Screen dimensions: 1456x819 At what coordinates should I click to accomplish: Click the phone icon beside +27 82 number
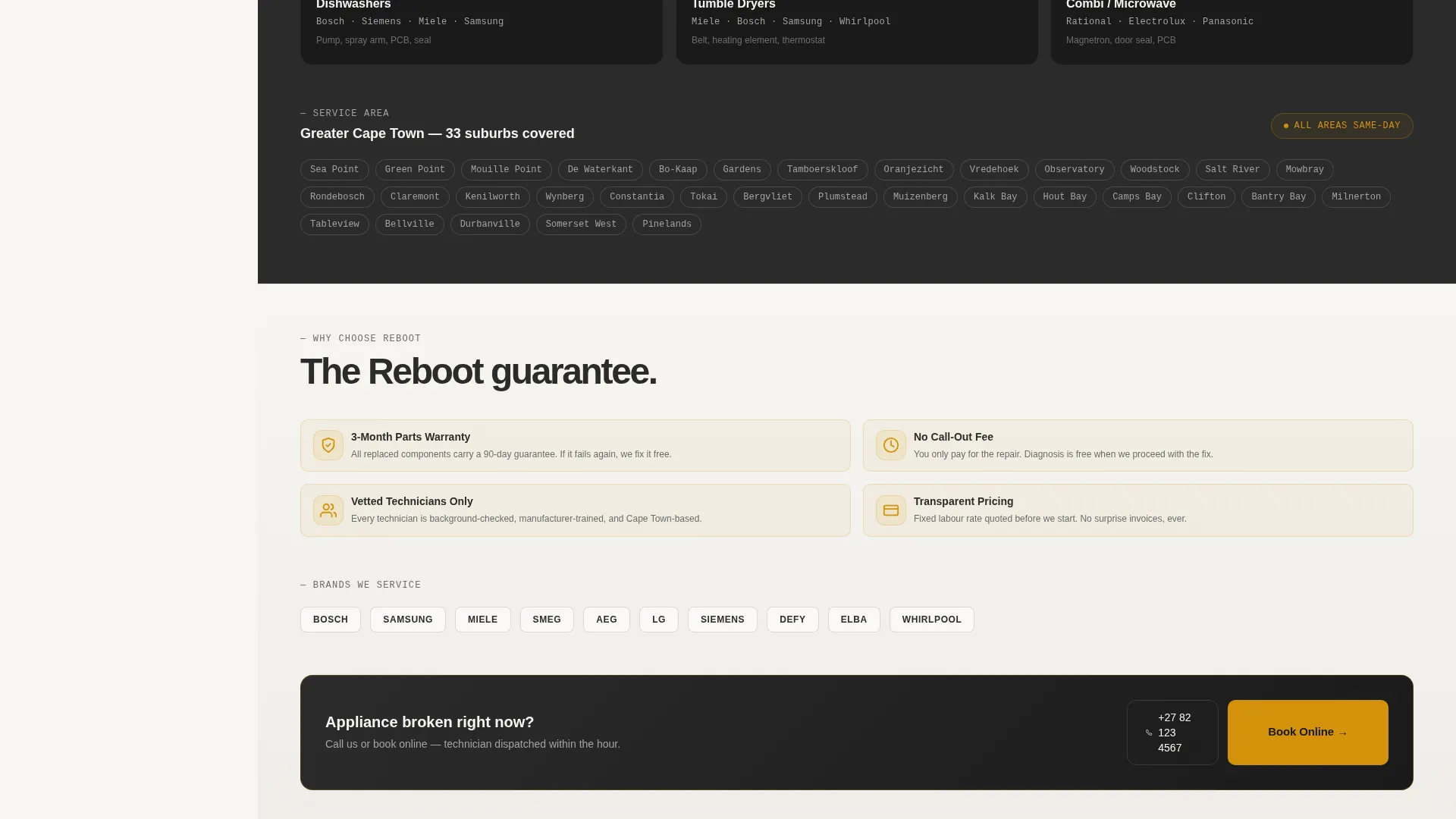pos(1149,733)
